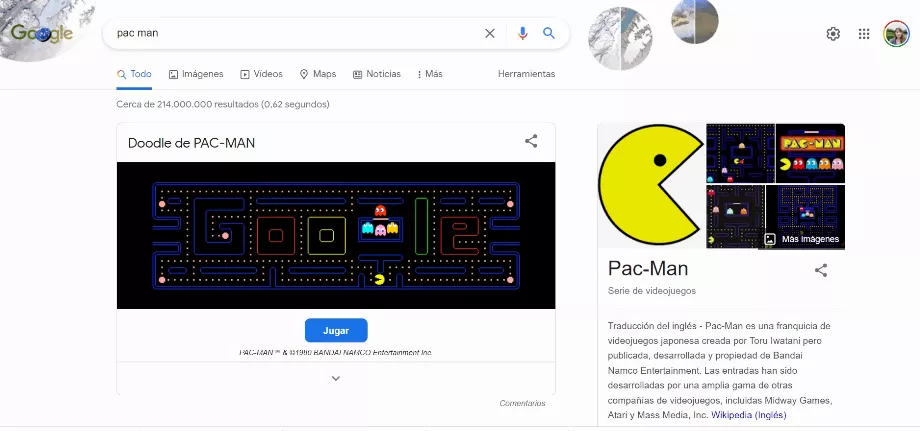Open the large yellow Pac-Man image
This screenshot has height=431, width=920.
(x=651, y=185)
